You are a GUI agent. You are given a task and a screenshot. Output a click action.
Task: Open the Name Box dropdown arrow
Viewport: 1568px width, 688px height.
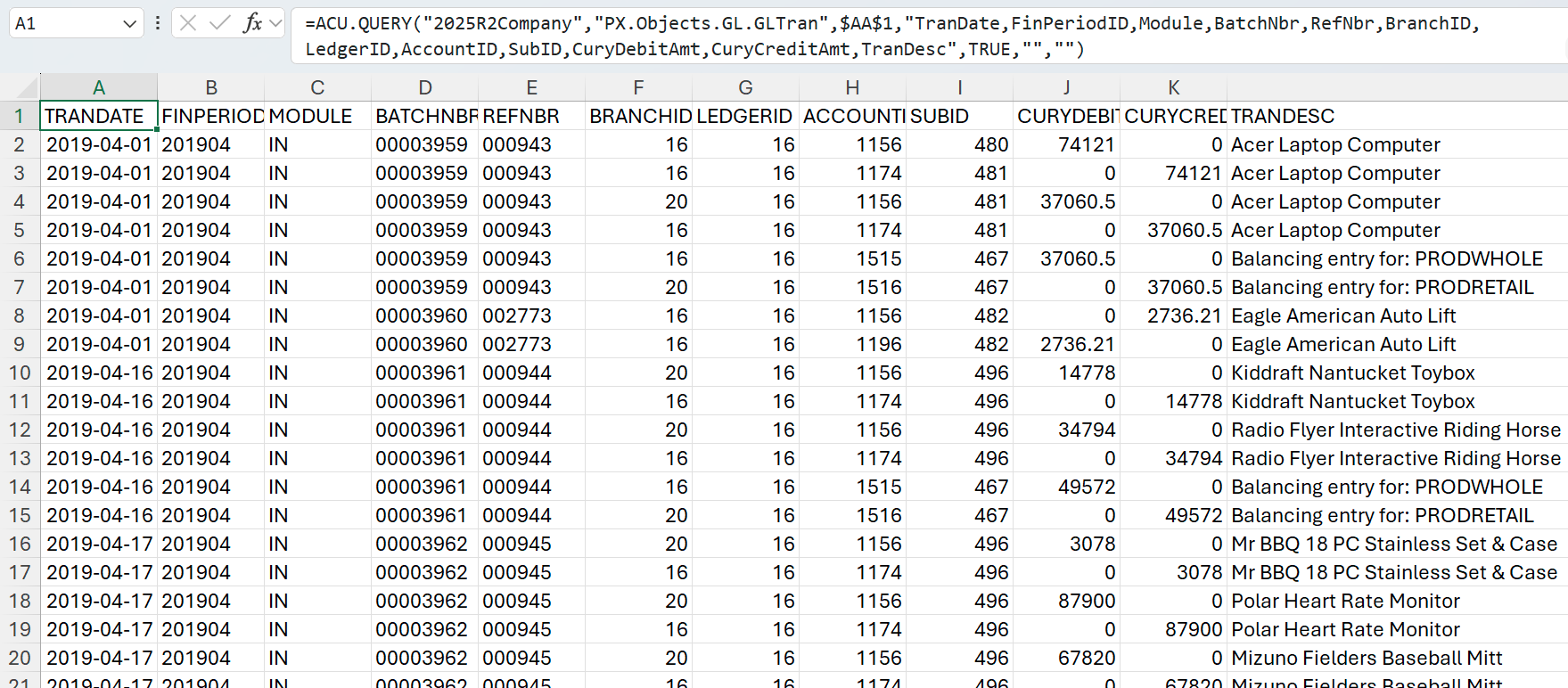click(129, 24)
